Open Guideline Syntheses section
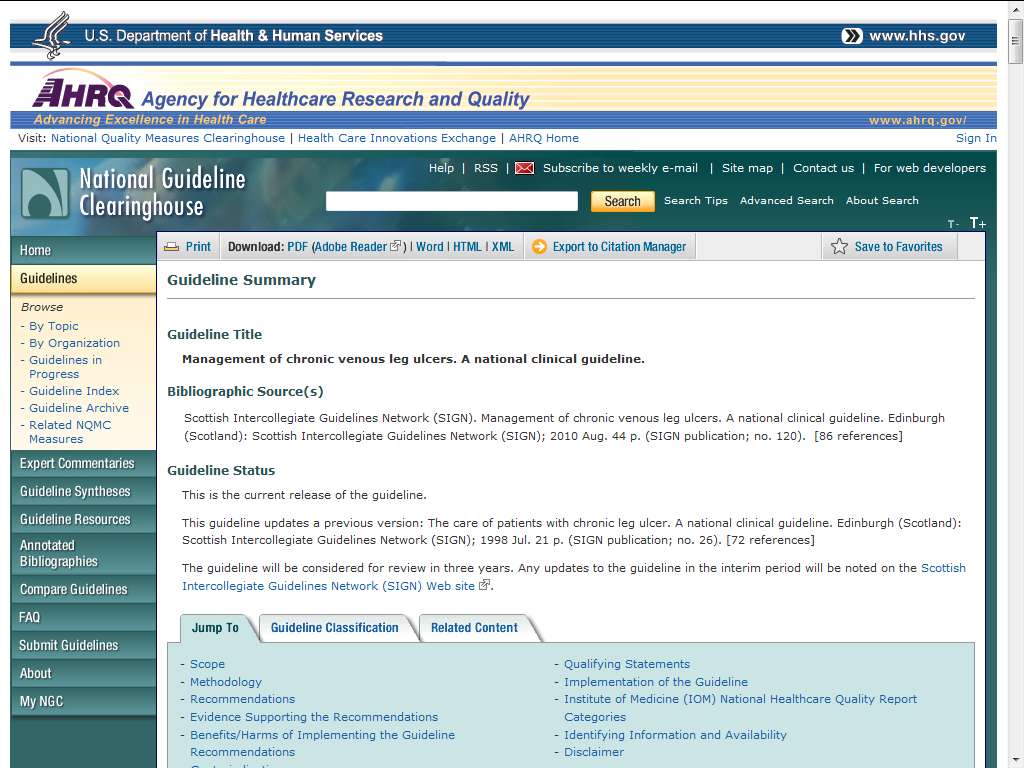Screen dimensions: 1024x768 [84, 492]
